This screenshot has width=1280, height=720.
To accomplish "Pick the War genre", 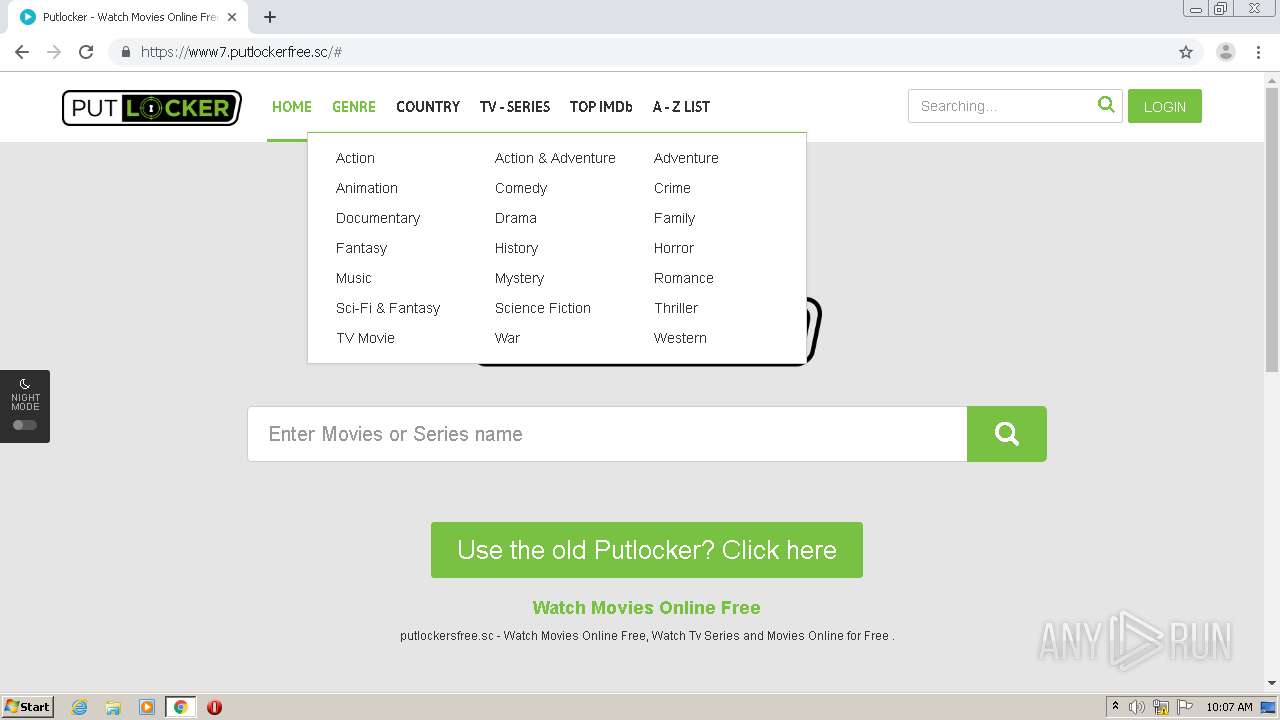I will [507, 338].
